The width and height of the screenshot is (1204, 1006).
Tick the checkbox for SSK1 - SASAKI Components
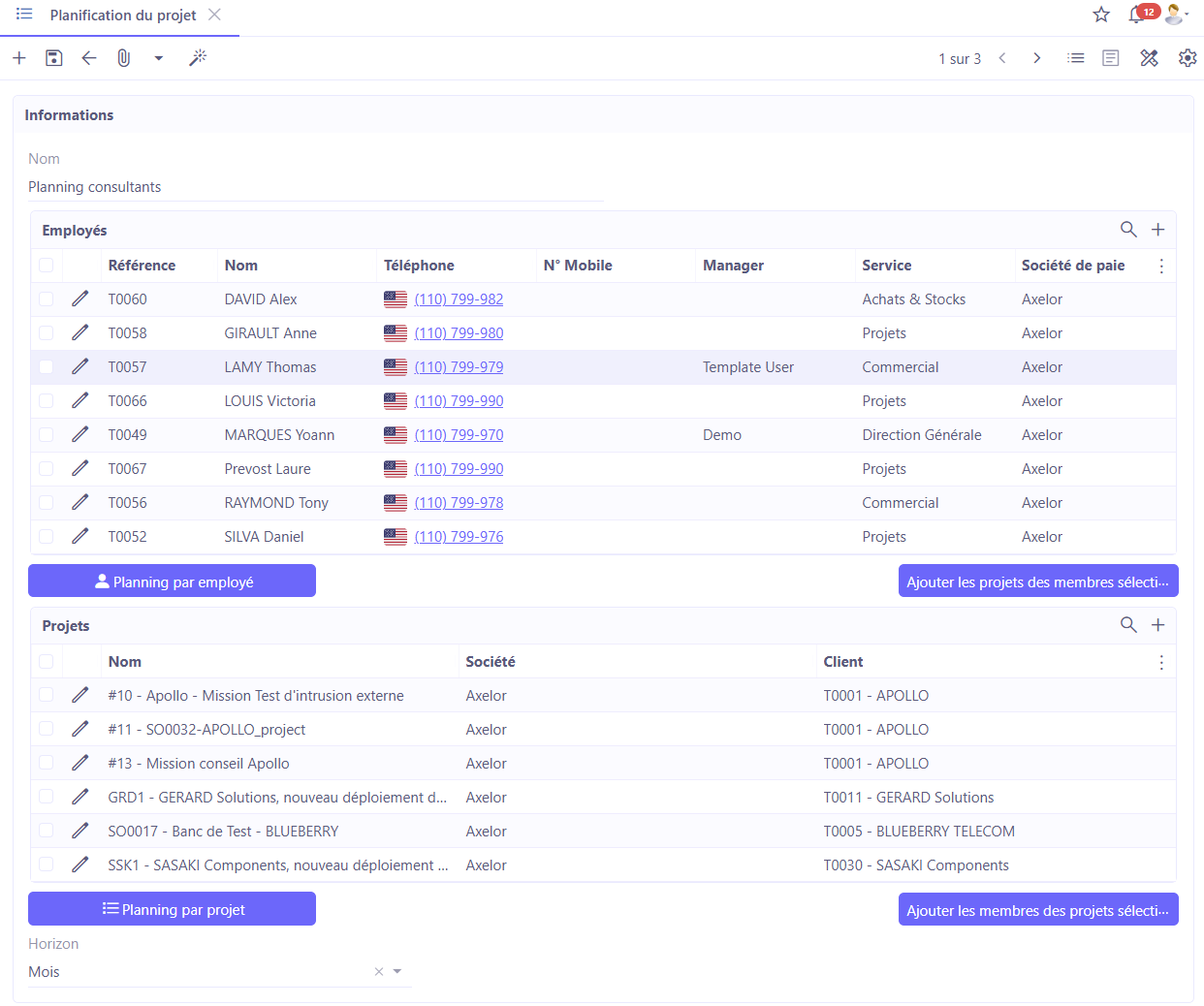47,865
